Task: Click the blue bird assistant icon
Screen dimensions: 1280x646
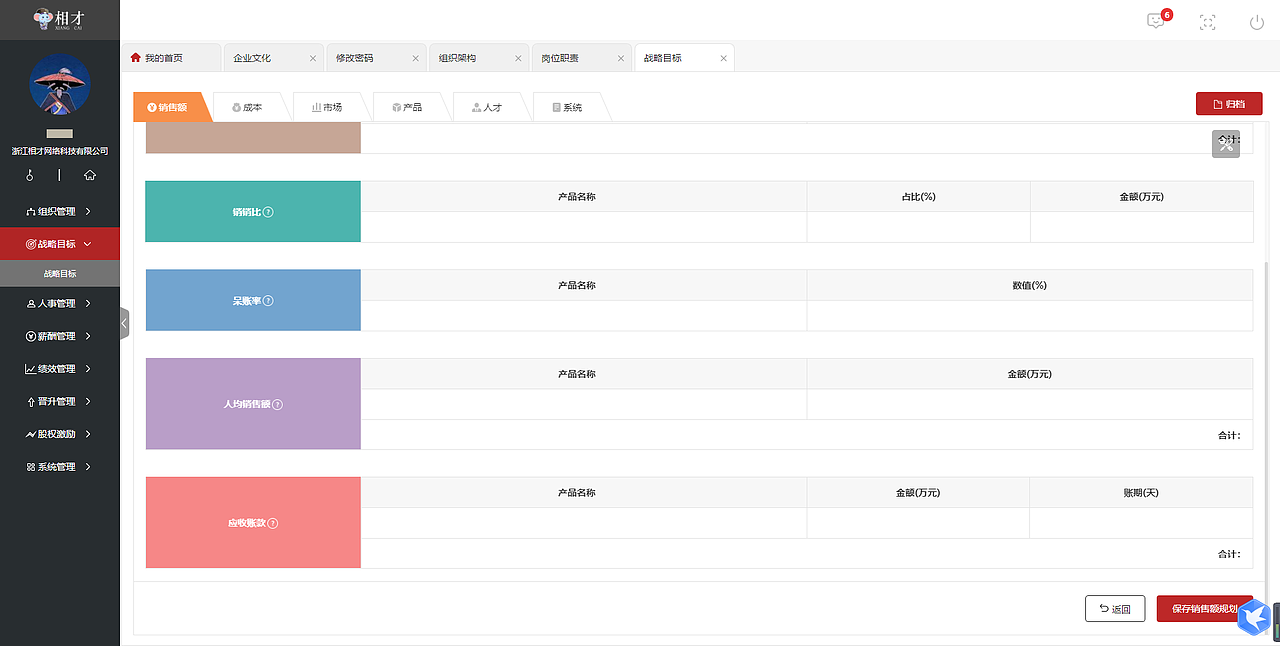Action: 1254,617
